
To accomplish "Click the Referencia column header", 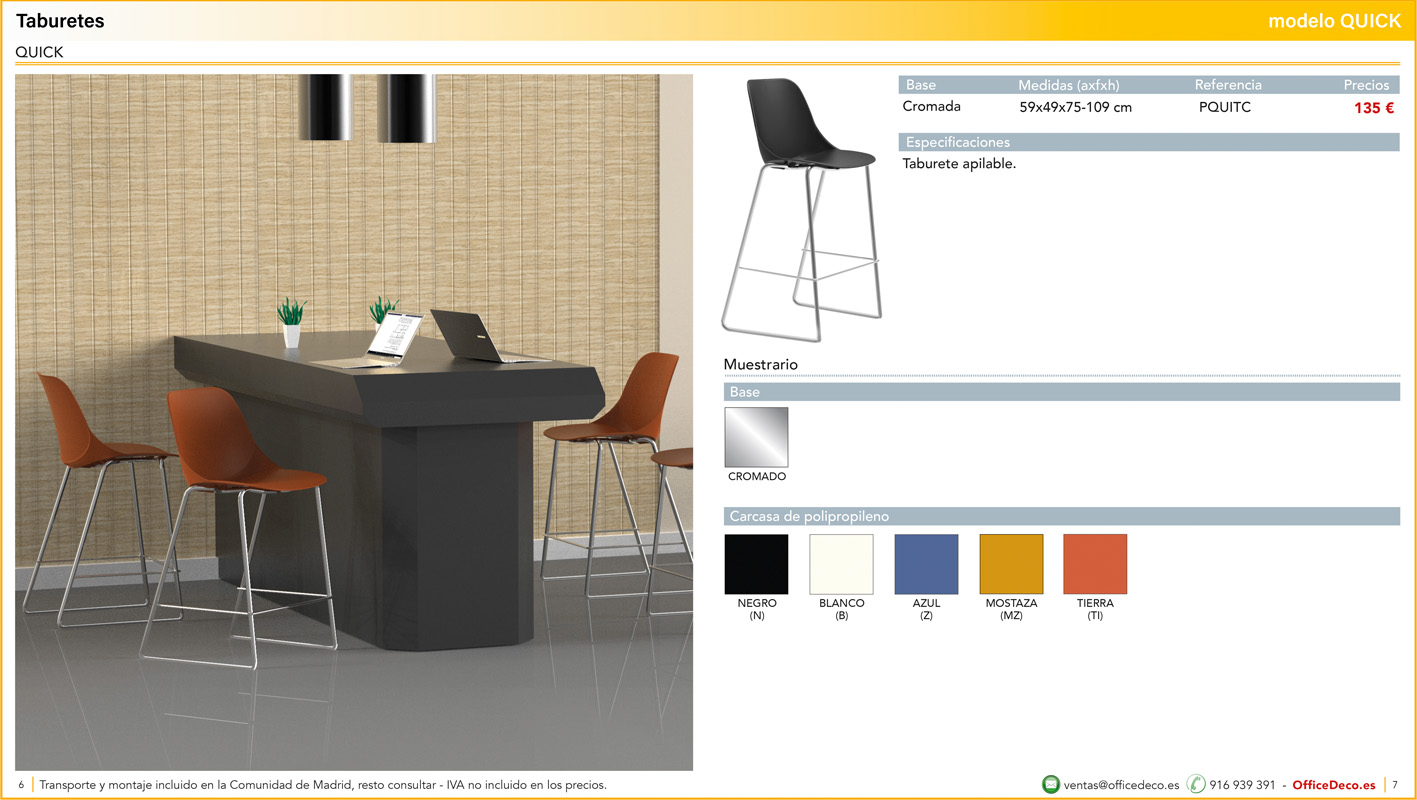I will pos(1228,85).
